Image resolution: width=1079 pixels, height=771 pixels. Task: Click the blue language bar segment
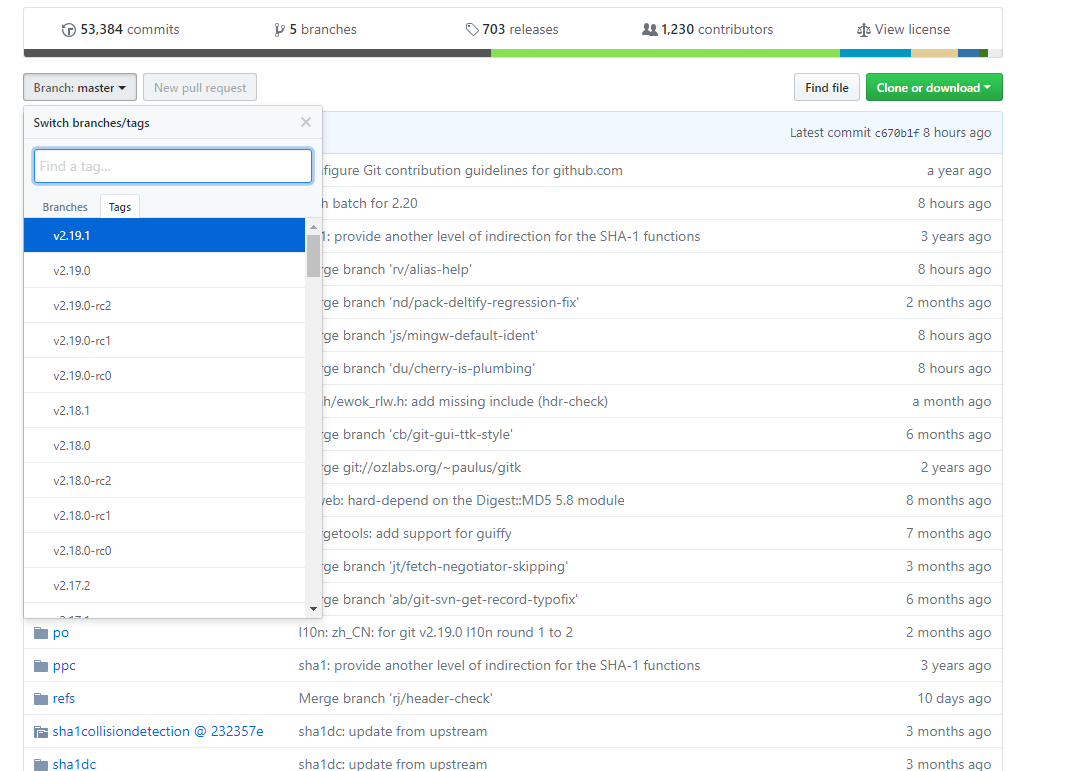(875, 53)
